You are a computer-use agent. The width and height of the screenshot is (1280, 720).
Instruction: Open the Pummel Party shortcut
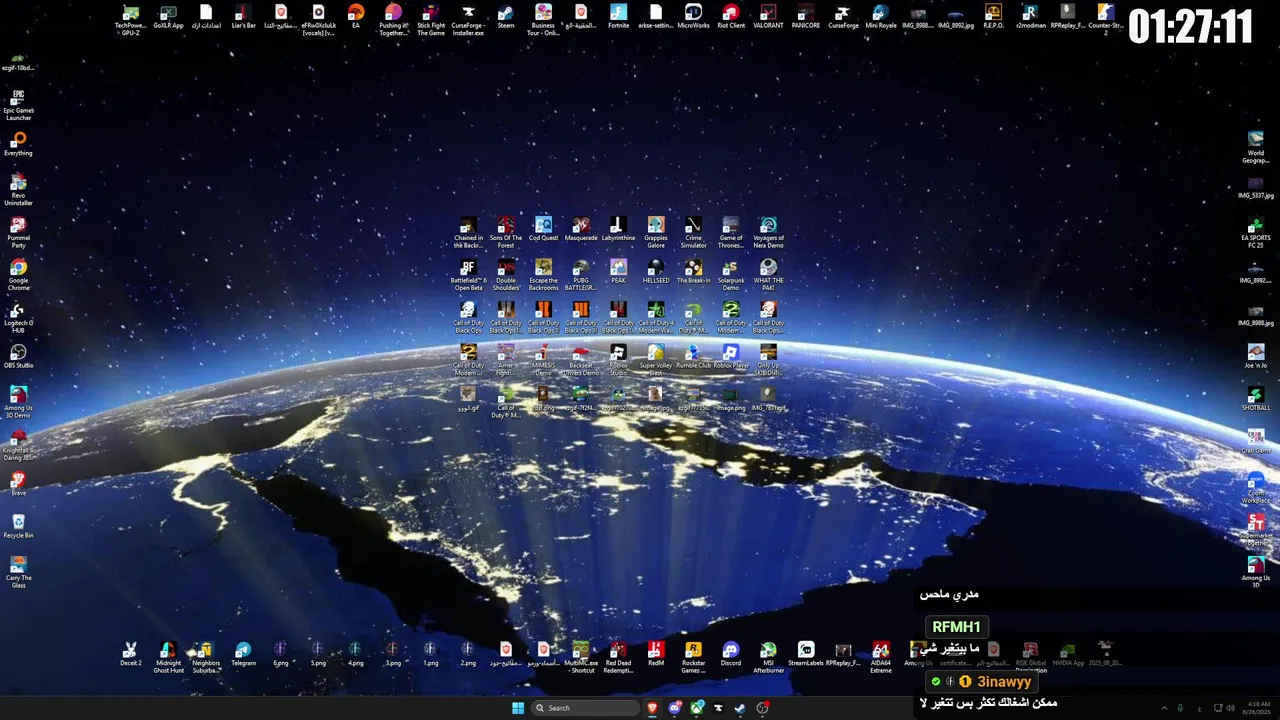(x=18, y=232)
